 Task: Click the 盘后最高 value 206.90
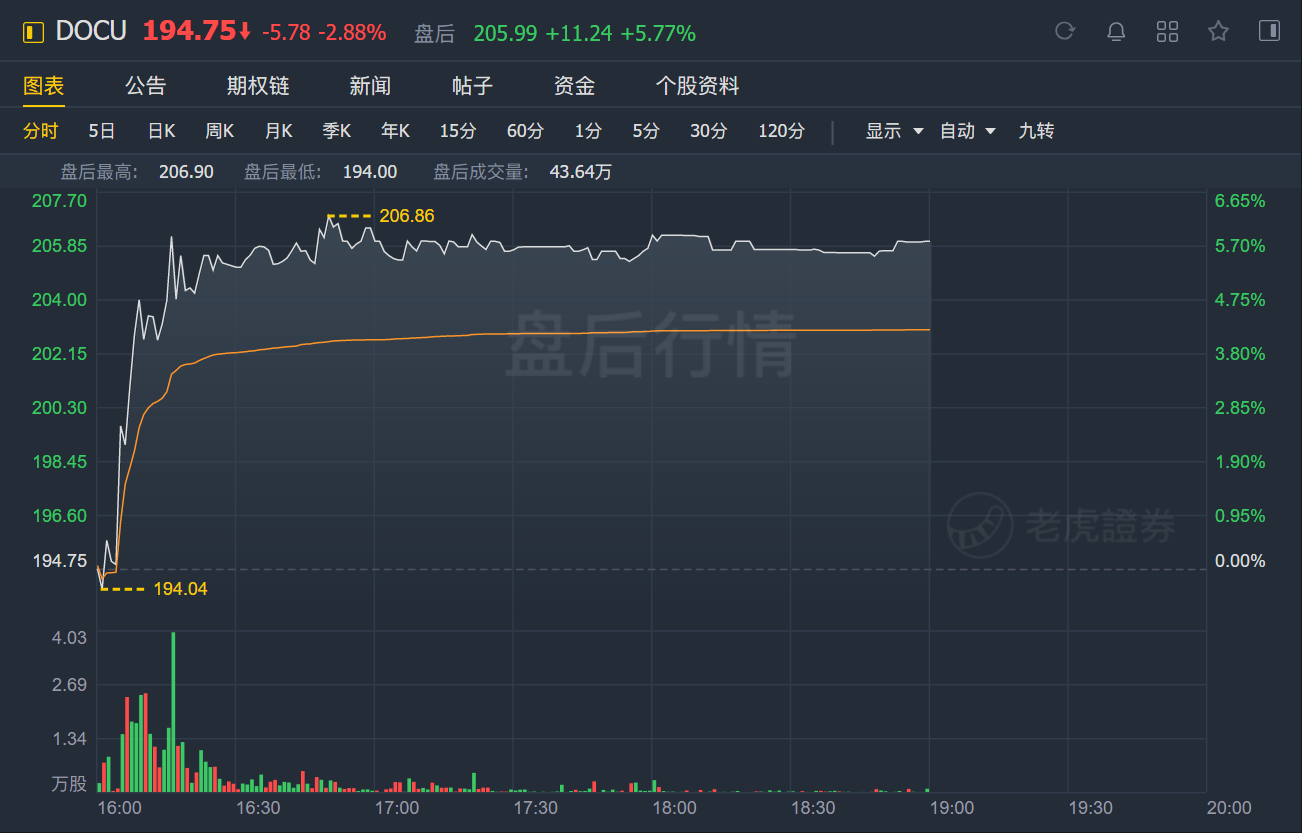click(x=186, y=172)
